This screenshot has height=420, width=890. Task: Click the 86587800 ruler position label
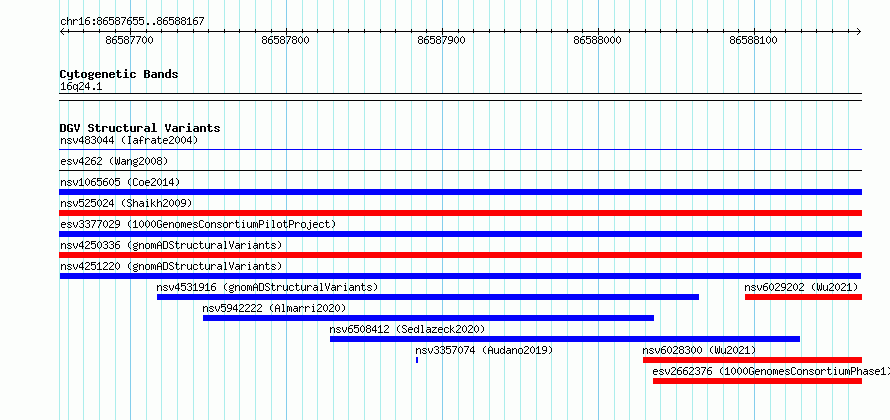tap(286, 40)
